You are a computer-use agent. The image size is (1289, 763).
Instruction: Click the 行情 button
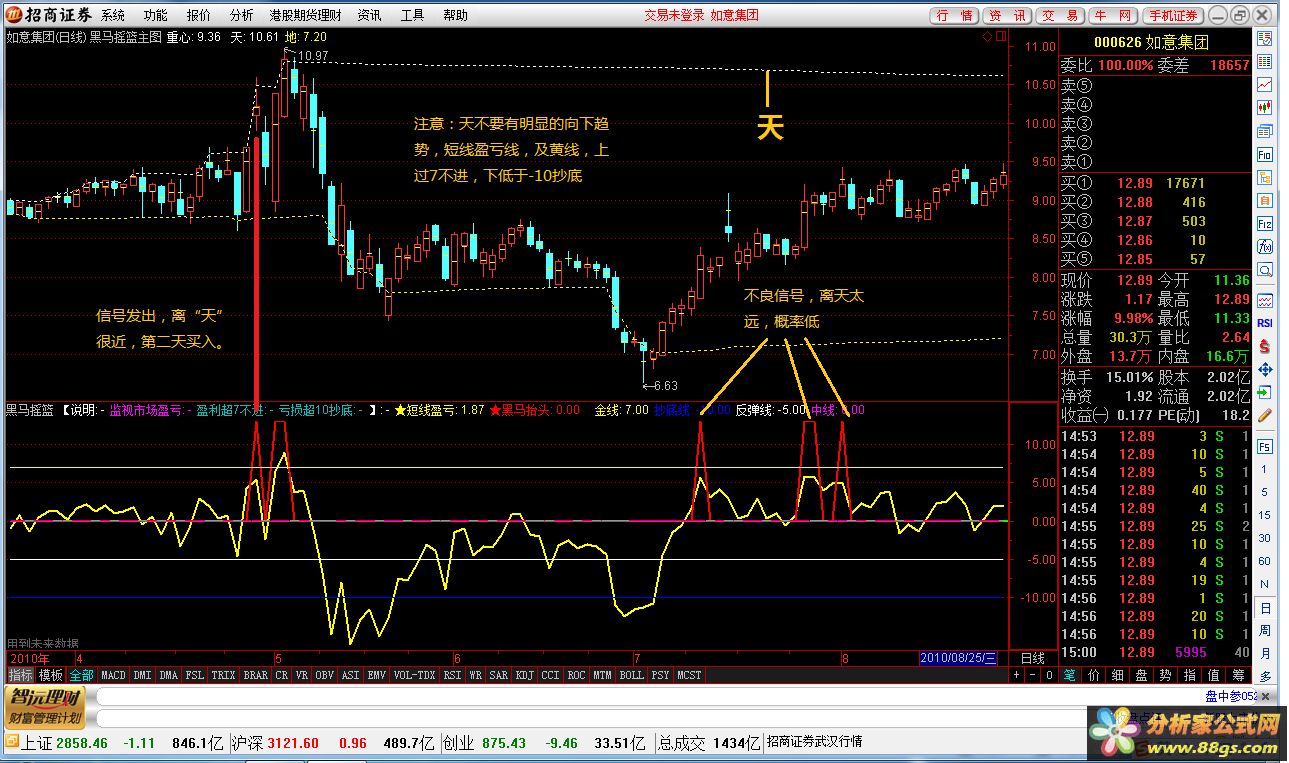(x=954, y=15)
